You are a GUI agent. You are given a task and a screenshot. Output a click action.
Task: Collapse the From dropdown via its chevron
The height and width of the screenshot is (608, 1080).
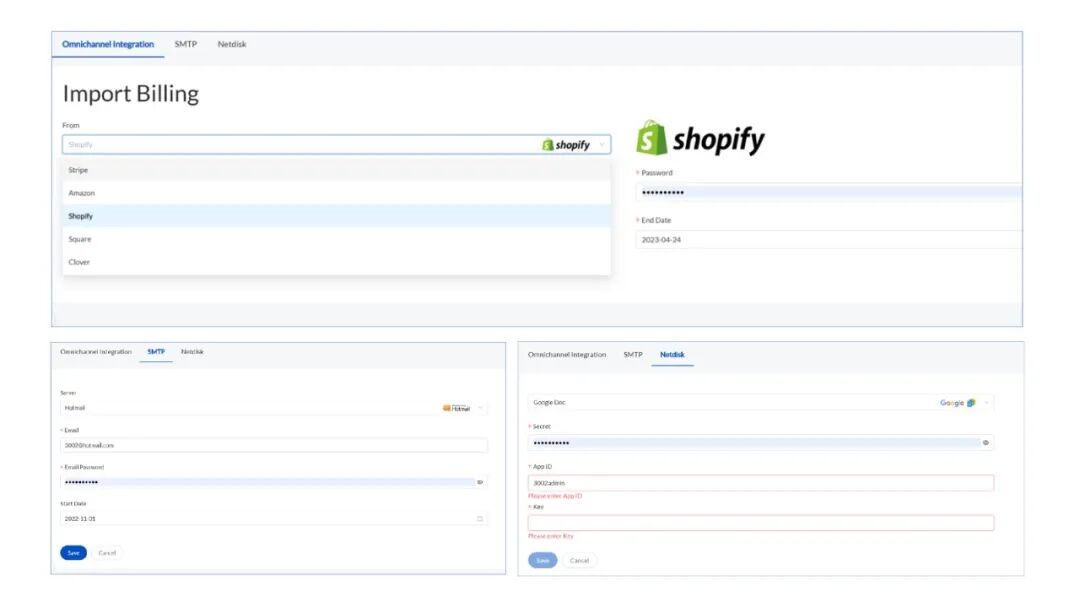[x=602, y=145]
